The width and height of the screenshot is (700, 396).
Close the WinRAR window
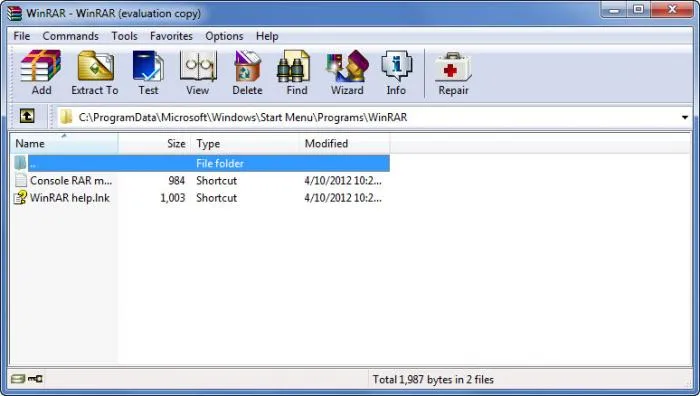[x=672, y=9]
